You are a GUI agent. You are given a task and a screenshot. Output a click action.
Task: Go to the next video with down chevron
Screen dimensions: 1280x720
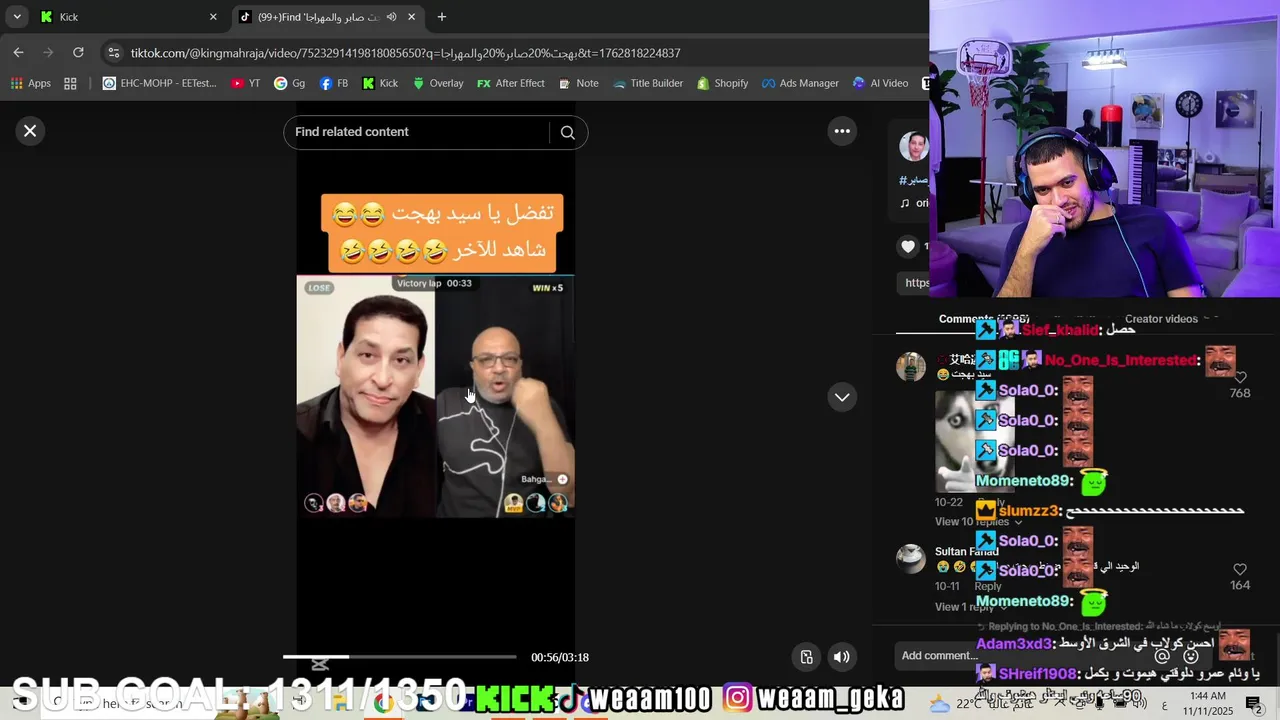[842, 397]
